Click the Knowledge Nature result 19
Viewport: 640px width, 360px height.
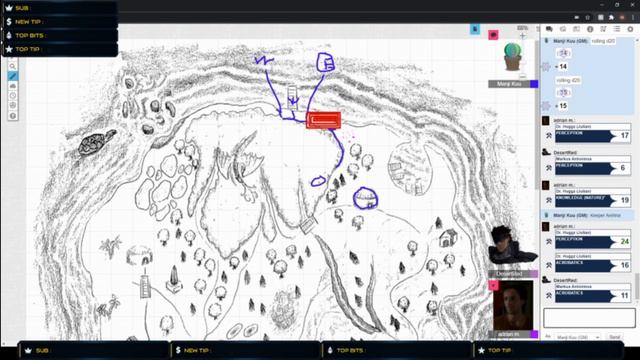pos(624,200)
